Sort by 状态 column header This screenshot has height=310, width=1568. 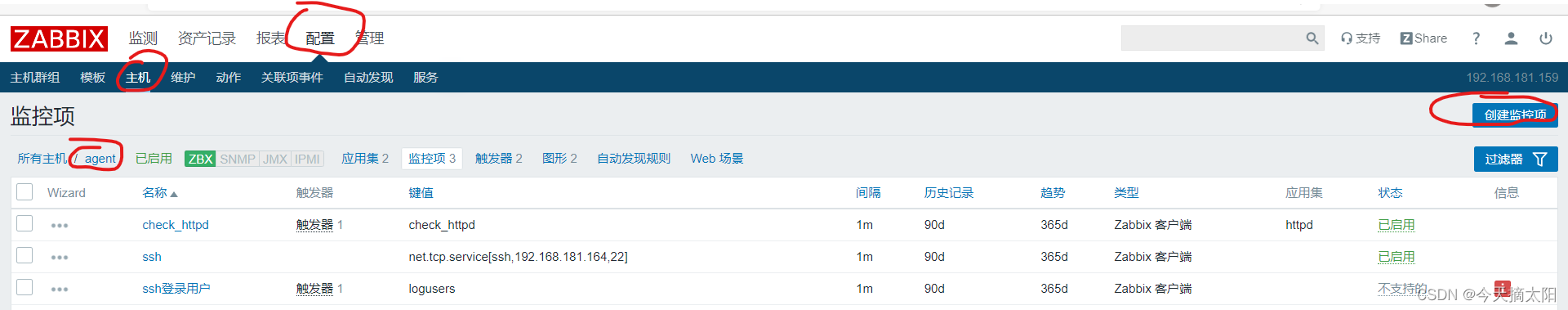pyautogui.click(x=1390, y=193)
